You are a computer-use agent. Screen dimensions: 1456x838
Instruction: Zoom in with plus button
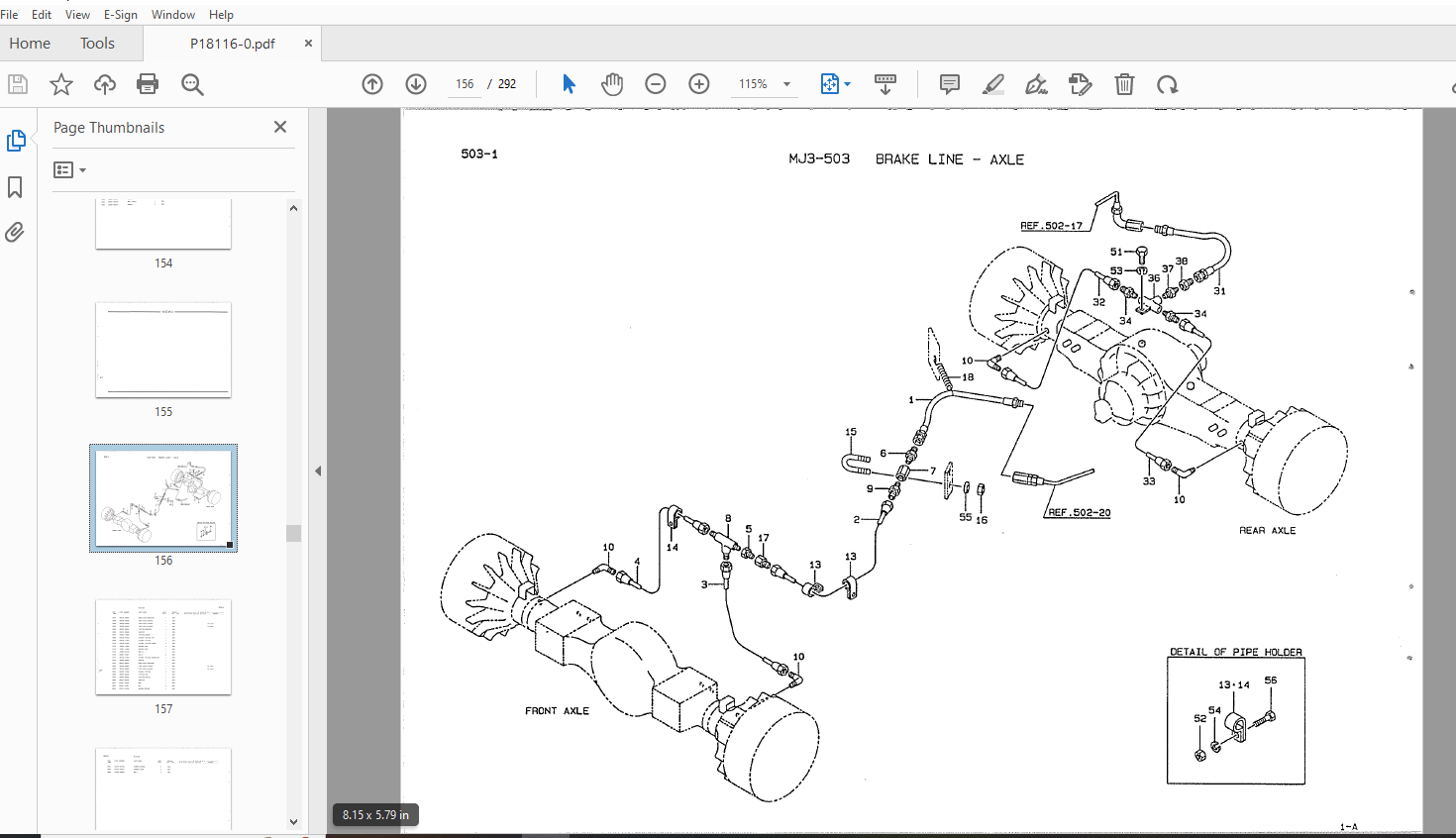click(699, 84)
